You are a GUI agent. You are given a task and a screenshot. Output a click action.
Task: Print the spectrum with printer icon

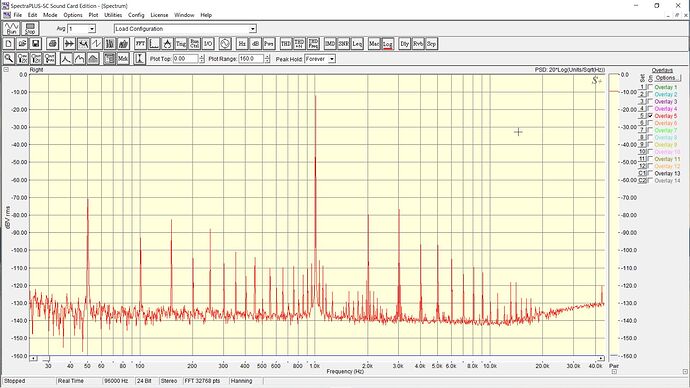[x=52, y=44]
